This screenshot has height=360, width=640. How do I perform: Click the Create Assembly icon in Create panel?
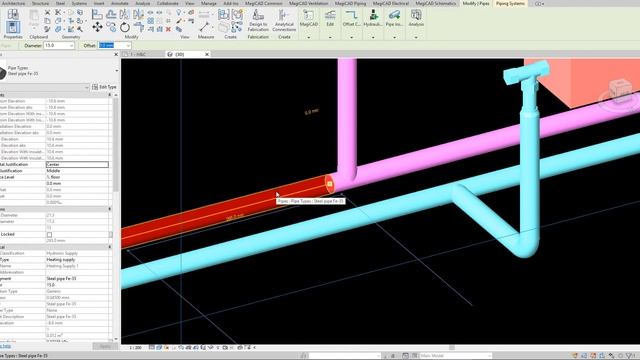tap(224, 15)
